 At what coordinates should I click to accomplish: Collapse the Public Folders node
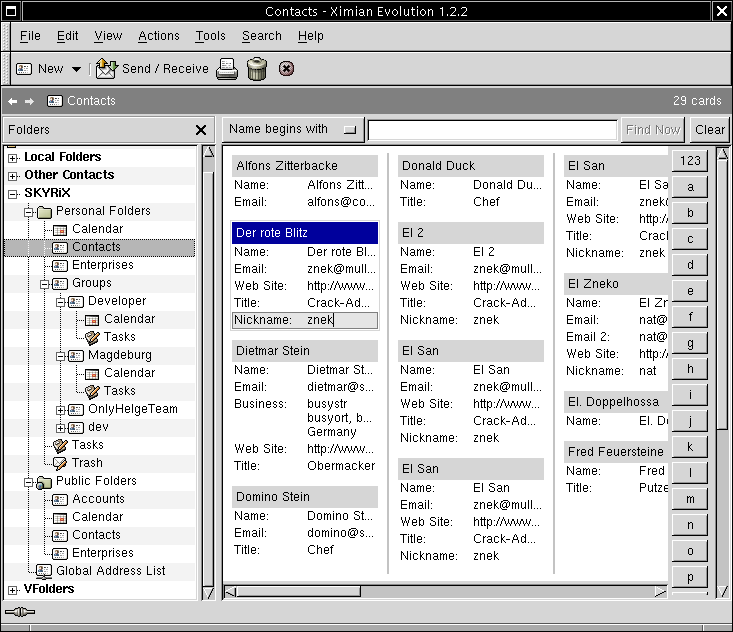pyautogui.click(x=29, y=482)
